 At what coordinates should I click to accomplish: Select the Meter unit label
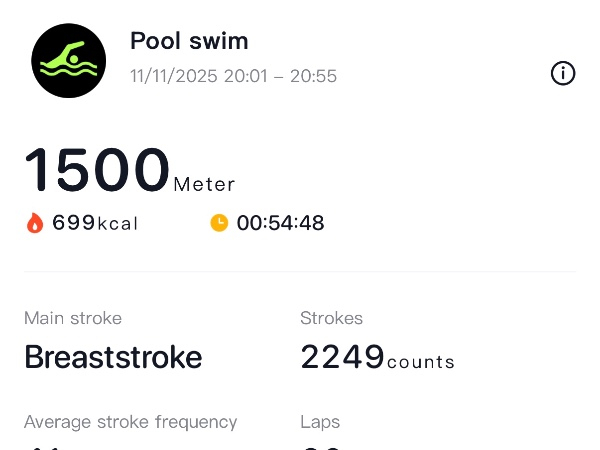[204, 184]
